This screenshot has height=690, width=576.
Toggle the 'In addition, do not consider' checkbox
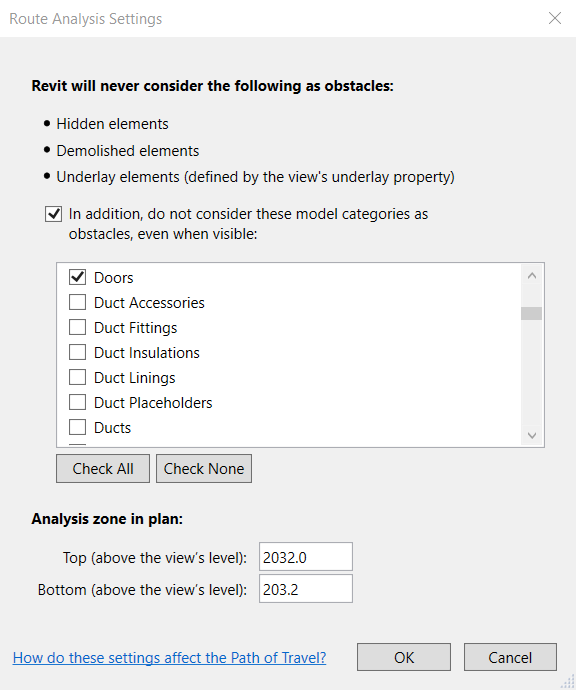coord(53,214)
